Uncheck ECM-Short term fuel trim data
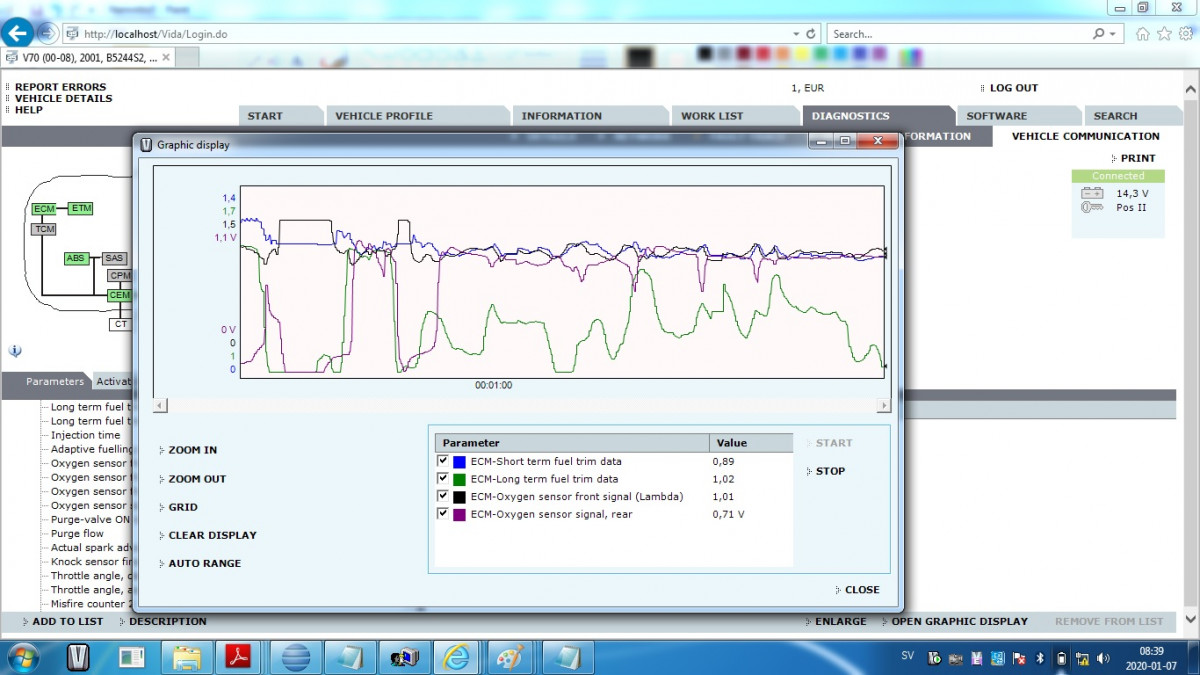 443,462
